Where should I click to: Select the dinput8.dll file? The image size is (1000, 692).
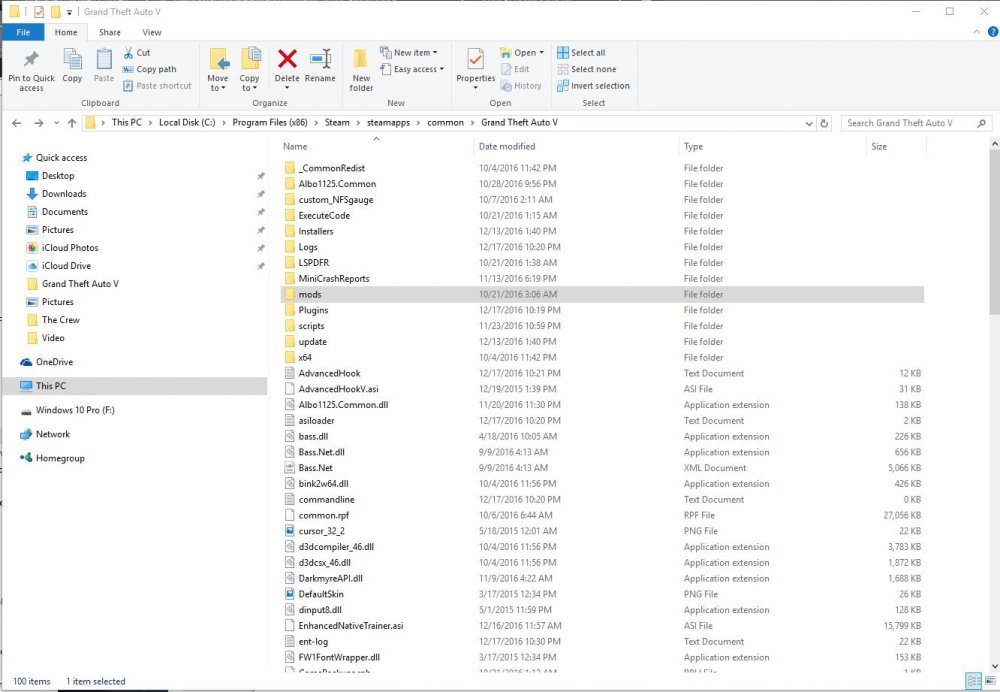(x=320, y=609)
